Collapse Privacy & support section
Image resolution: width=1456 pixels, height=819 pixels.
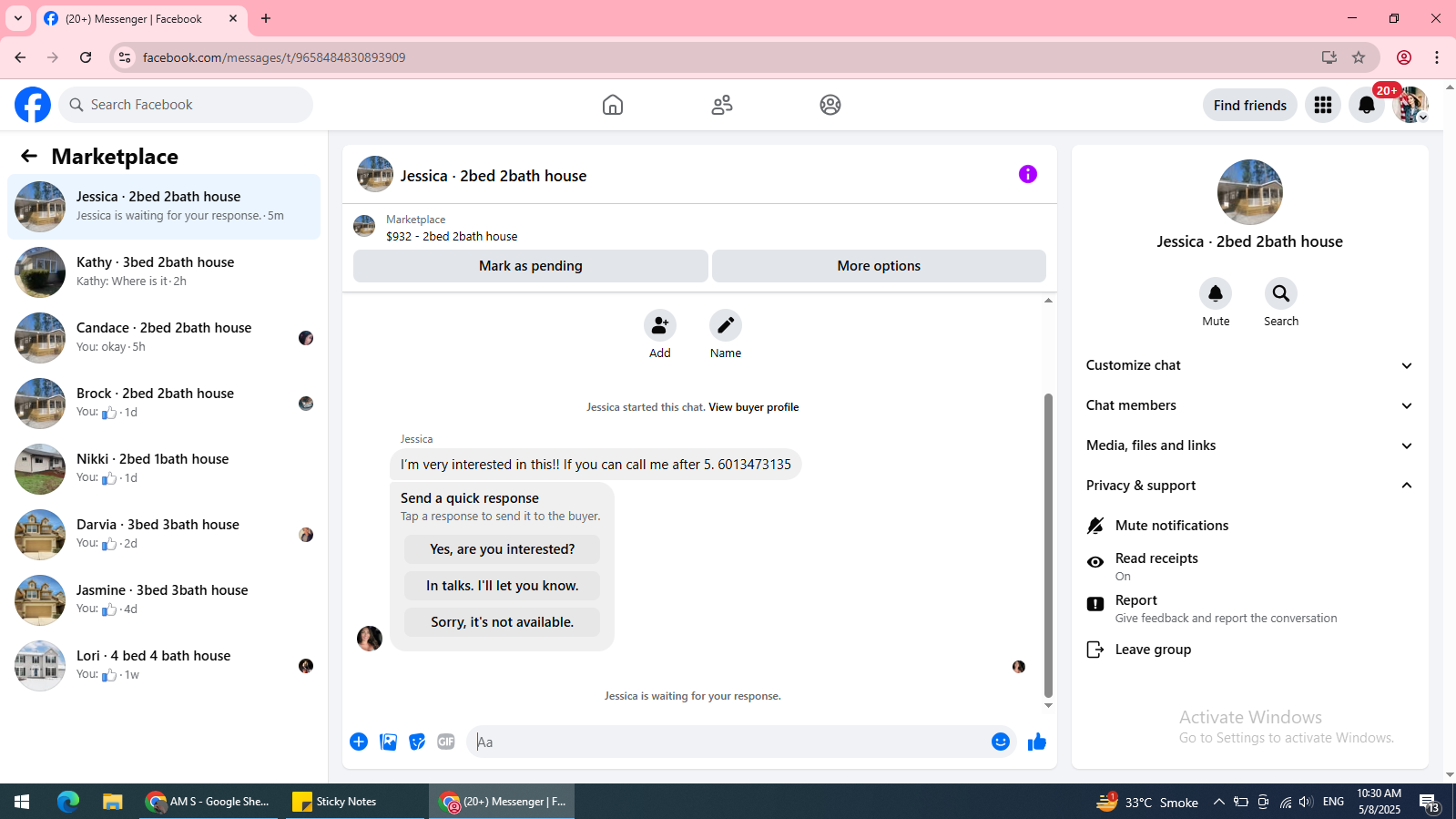[x=1249, y=486]
